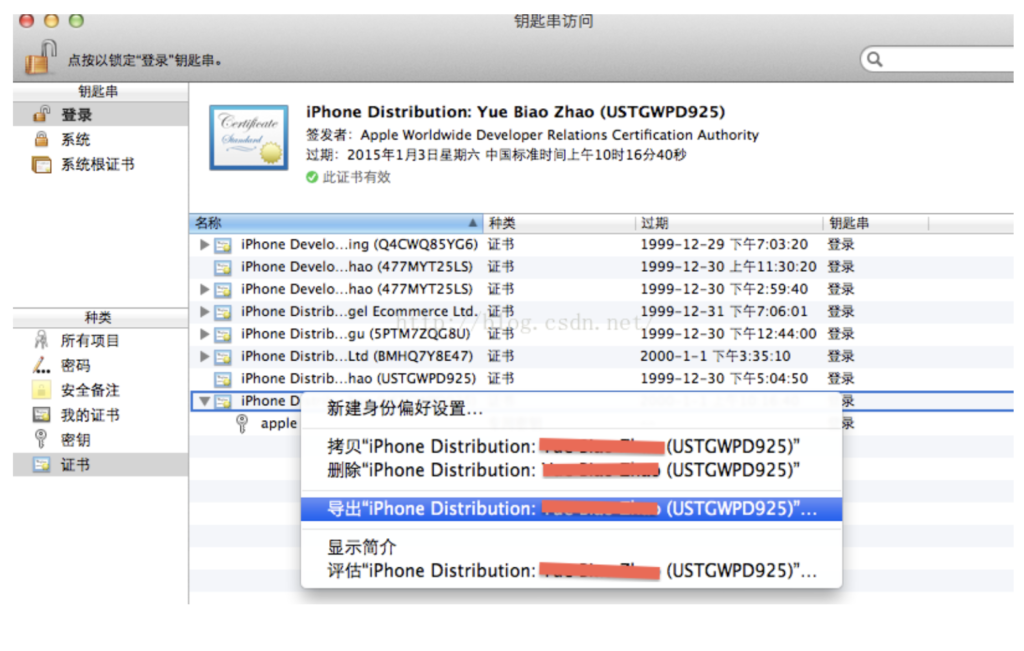Open the 我的证书 category
The height and width of the screenshot is (651, 1024).
point(101,415)
